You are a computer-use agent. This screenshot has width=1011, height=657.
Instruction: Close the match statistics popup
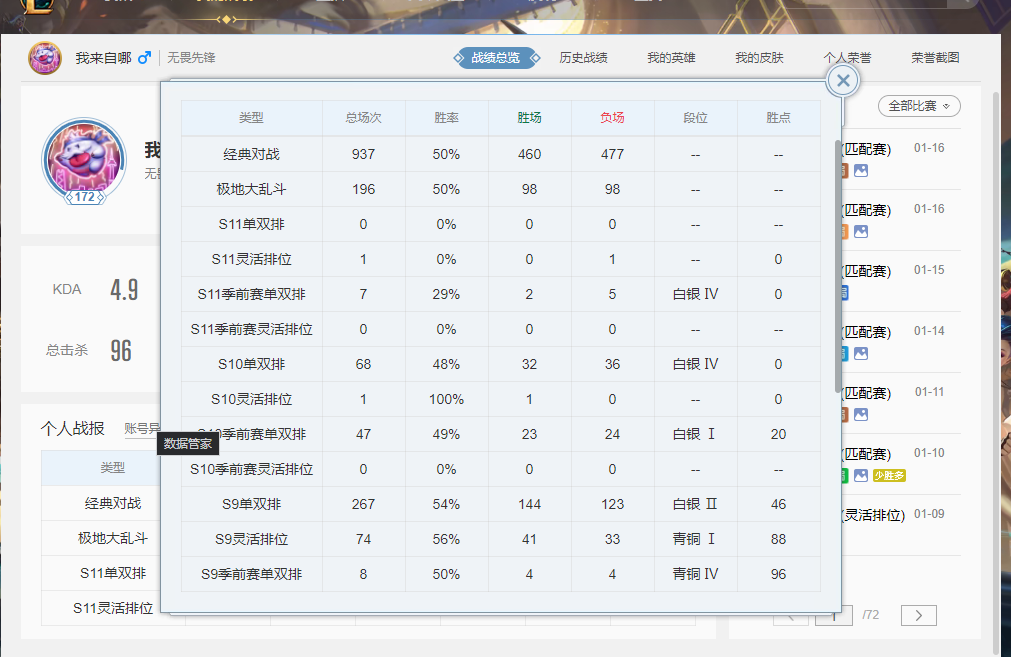click(x=843, y=81)
